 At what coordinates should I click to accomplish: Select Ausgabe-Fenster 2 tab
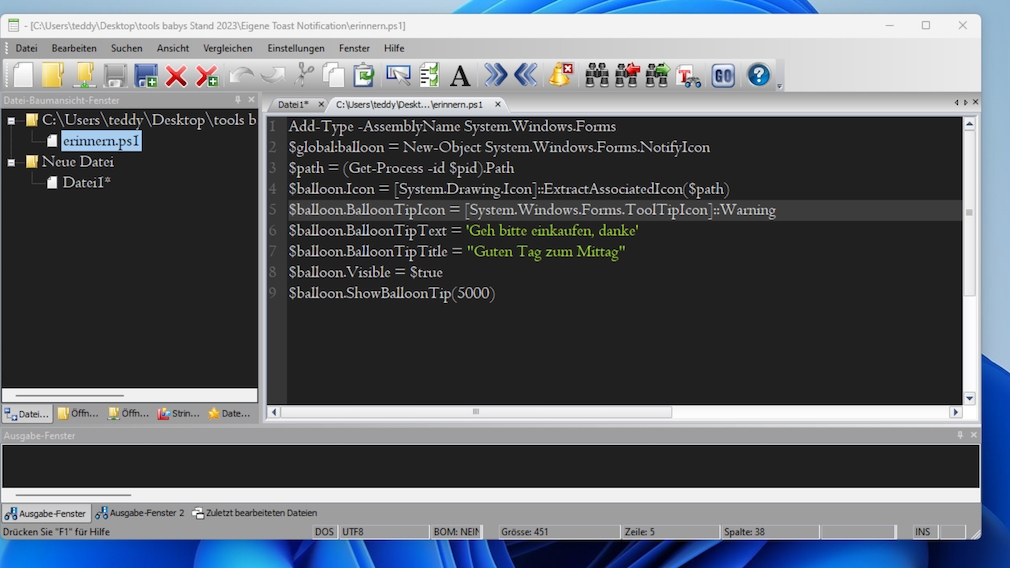[141, 513]
